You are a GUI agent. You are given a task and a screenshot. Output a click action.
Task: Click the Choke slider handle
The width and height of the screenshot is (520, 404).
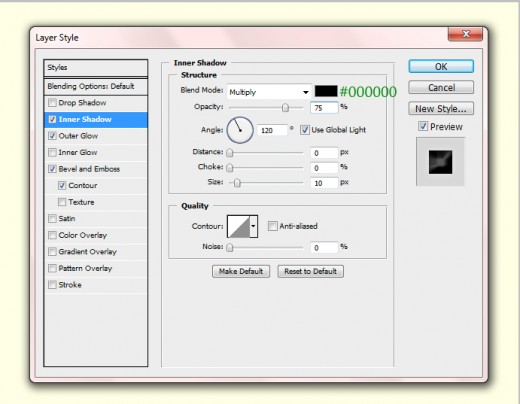[x=230, y=167]
